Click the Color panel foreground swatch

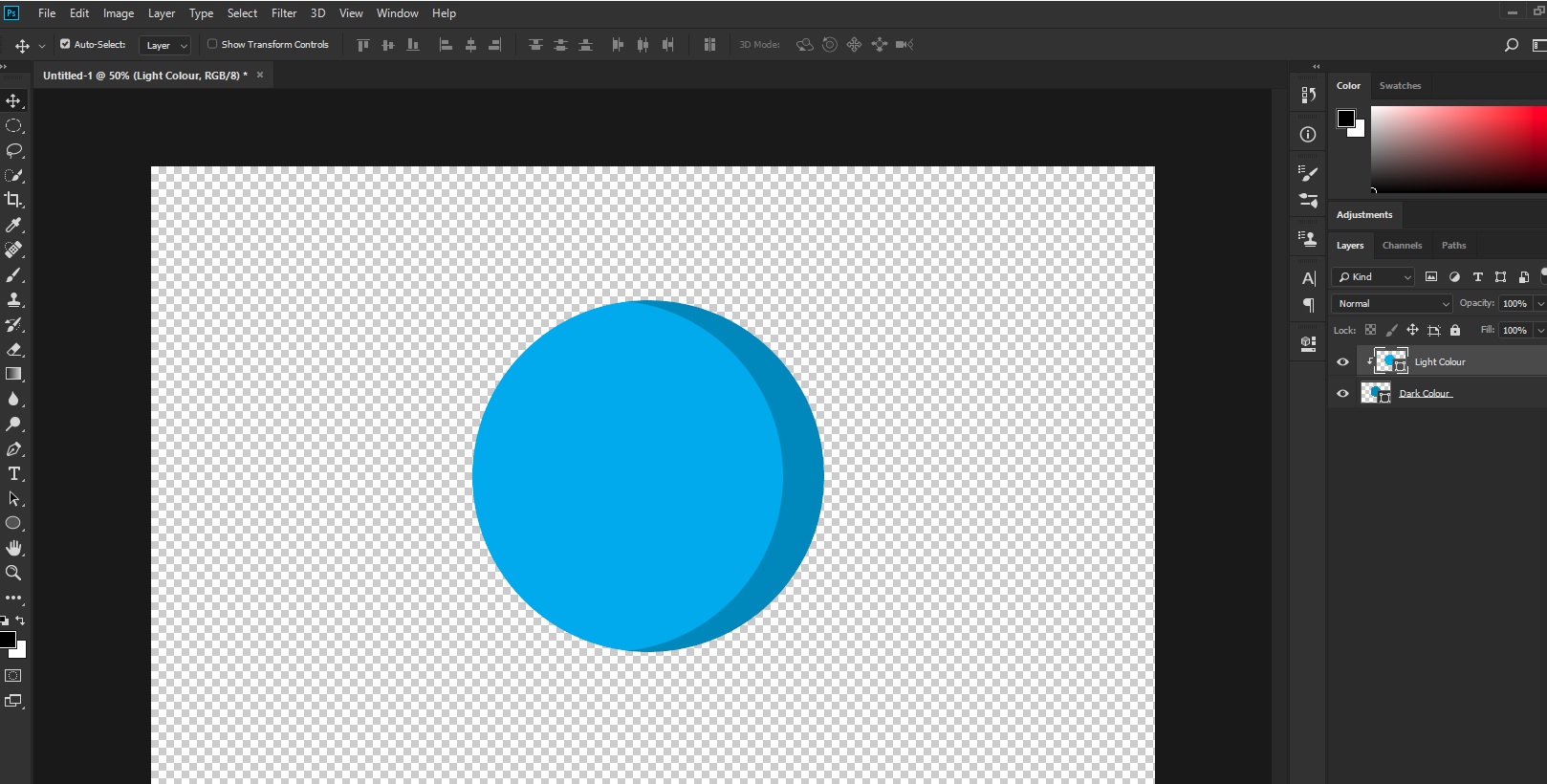tap(1346, 119)
